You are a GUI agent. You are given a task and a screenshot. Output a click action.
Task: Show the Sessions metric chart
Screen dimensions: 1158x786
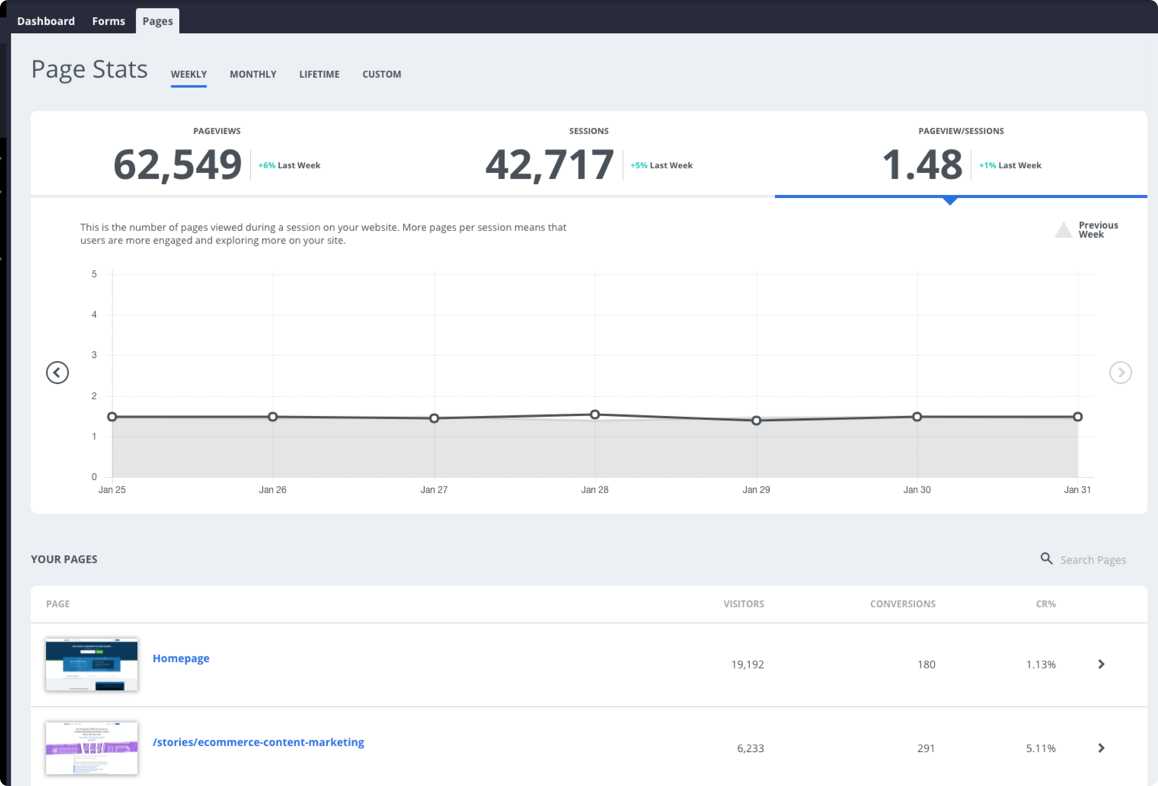click(588, 156)
